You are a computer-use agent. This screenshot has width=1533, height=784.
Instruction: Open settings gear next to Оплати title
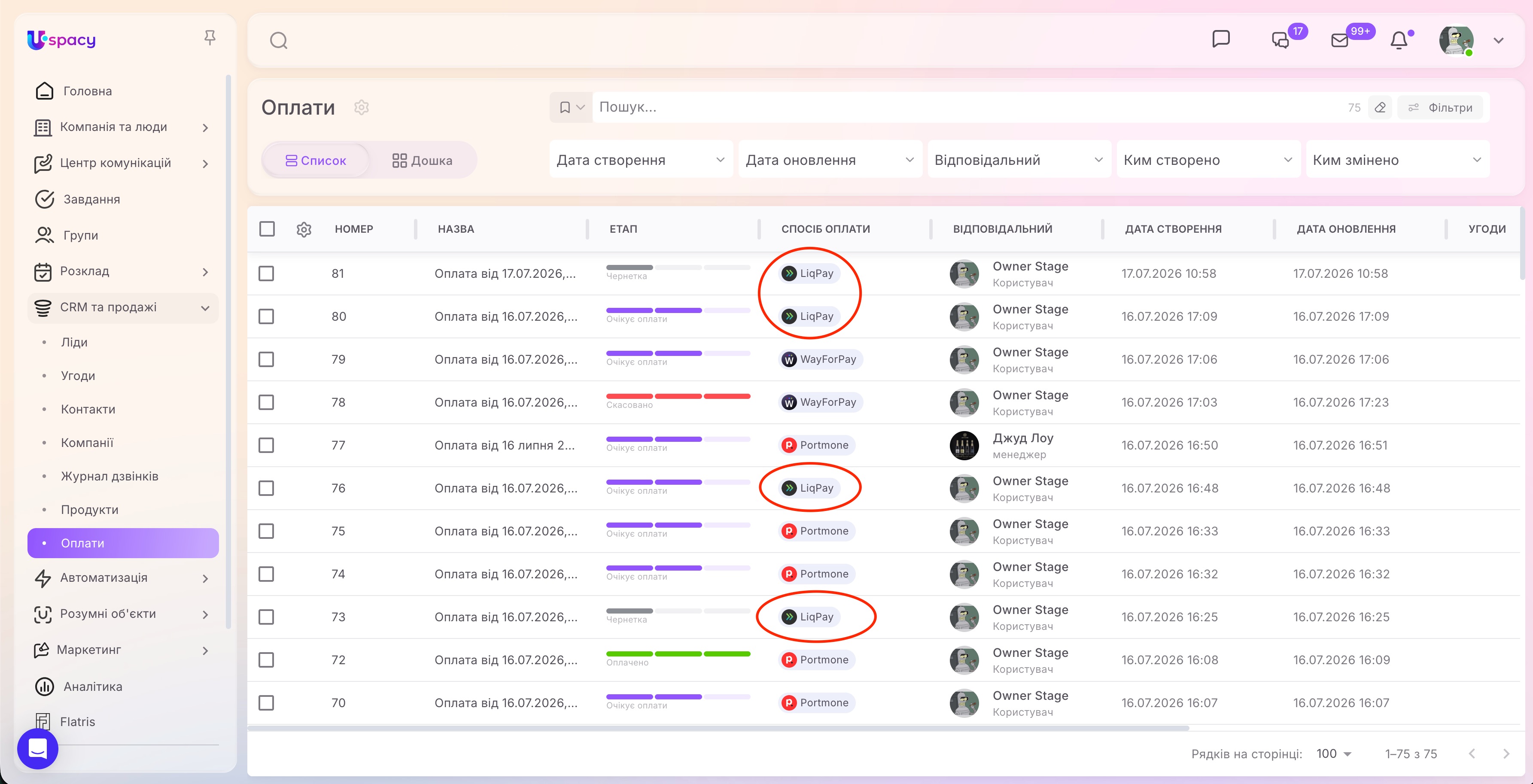point(361,107)
